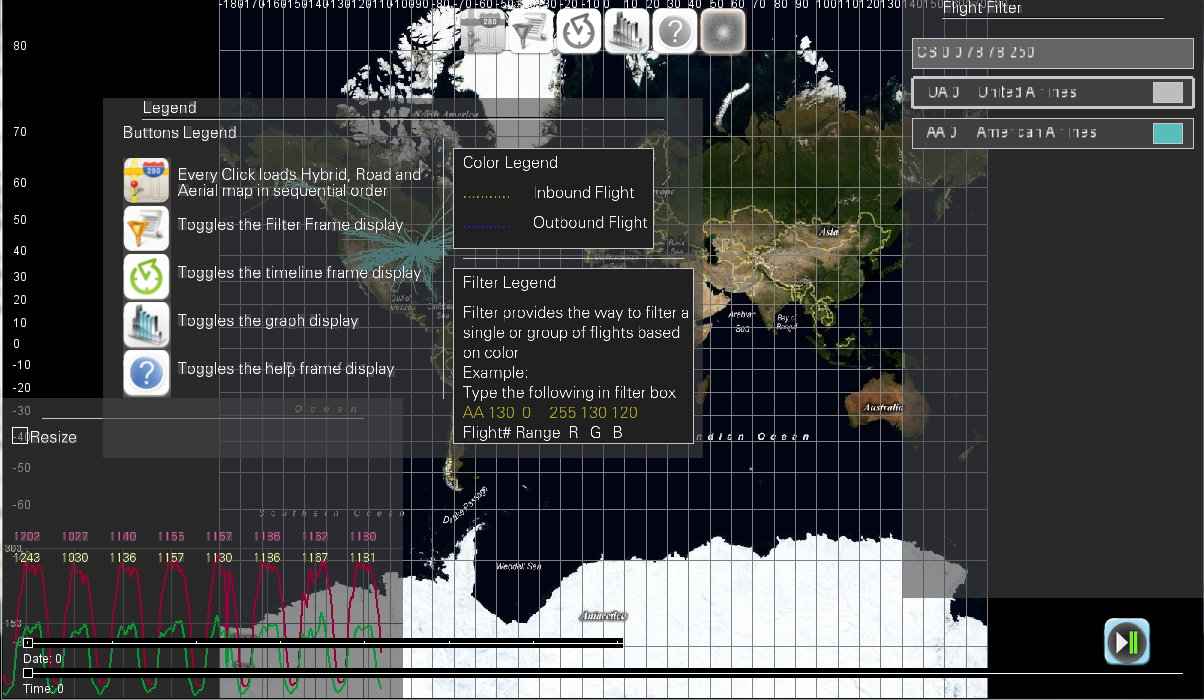This screenshot has width=1204, height=700.
Task: Cycle map type with the toolbar map icon
Action: 484,31
